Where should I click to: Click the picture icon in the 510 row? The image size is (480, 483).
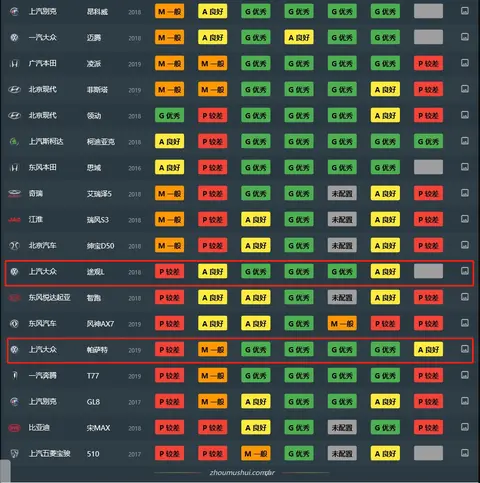click(465, 453)
